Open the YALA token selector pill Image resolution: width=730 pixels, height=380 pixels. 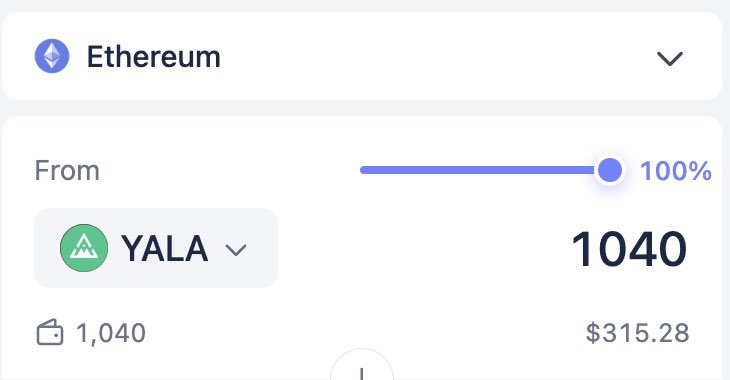click(156, 248)
